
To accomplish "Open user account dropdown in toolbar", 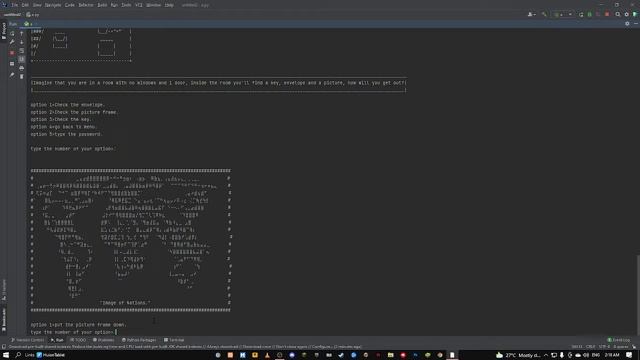I will pyautogui.click(x=531, y=14).
